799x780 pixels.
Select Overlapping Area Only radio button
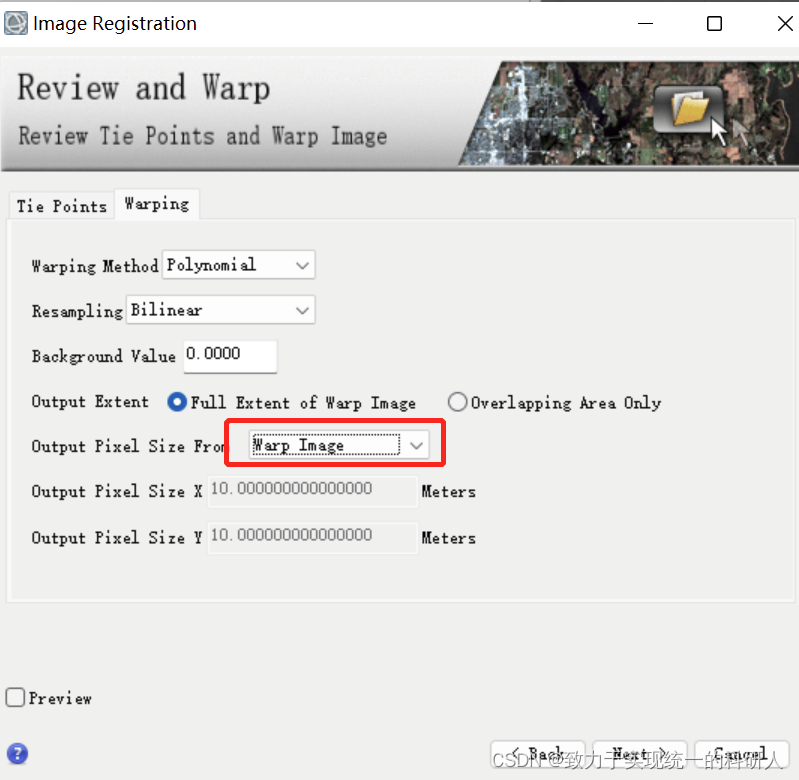(457, 402)
